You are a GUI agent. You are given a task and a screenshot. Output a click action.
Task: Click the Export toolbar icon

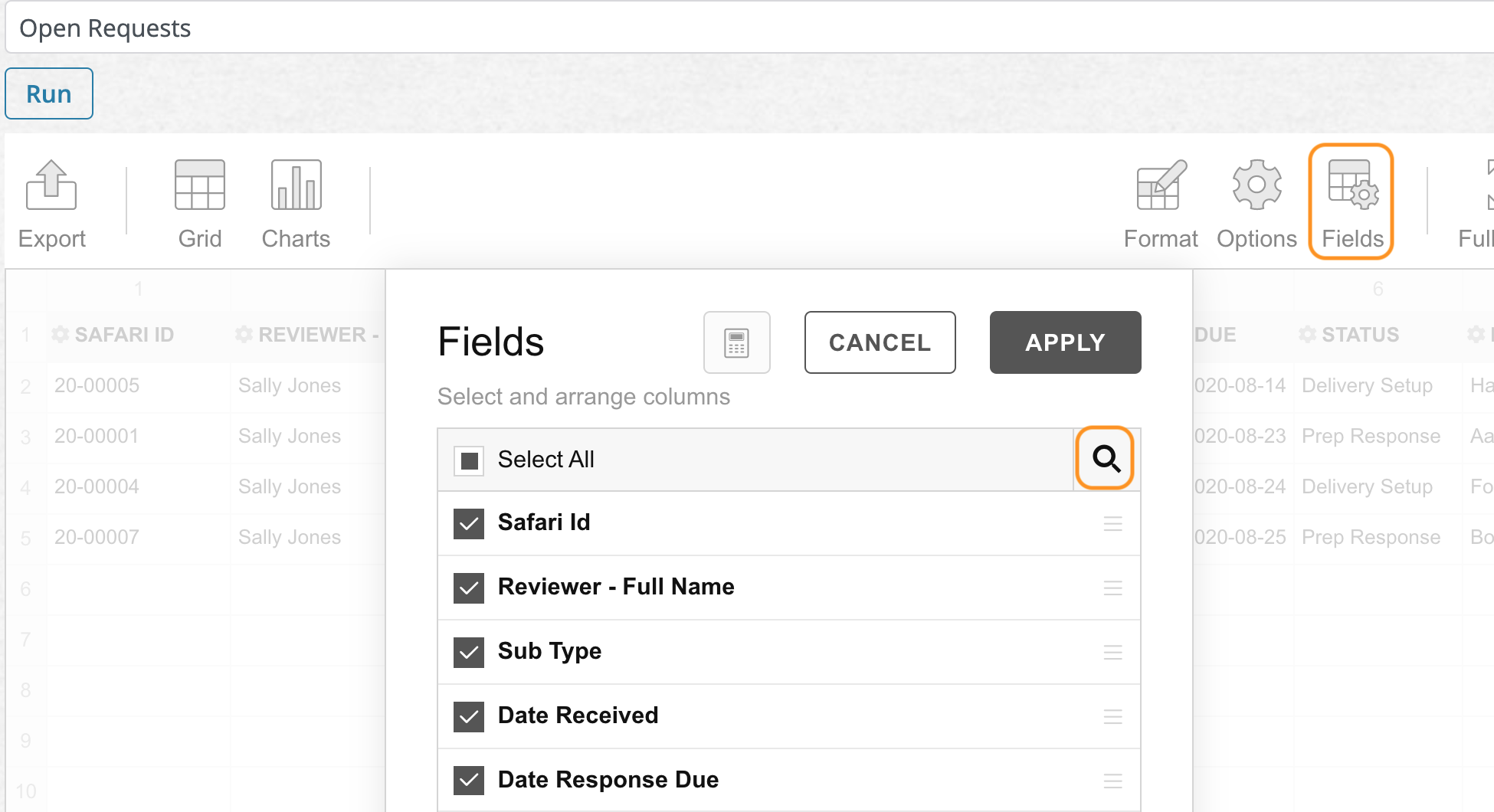coord(51,186)
